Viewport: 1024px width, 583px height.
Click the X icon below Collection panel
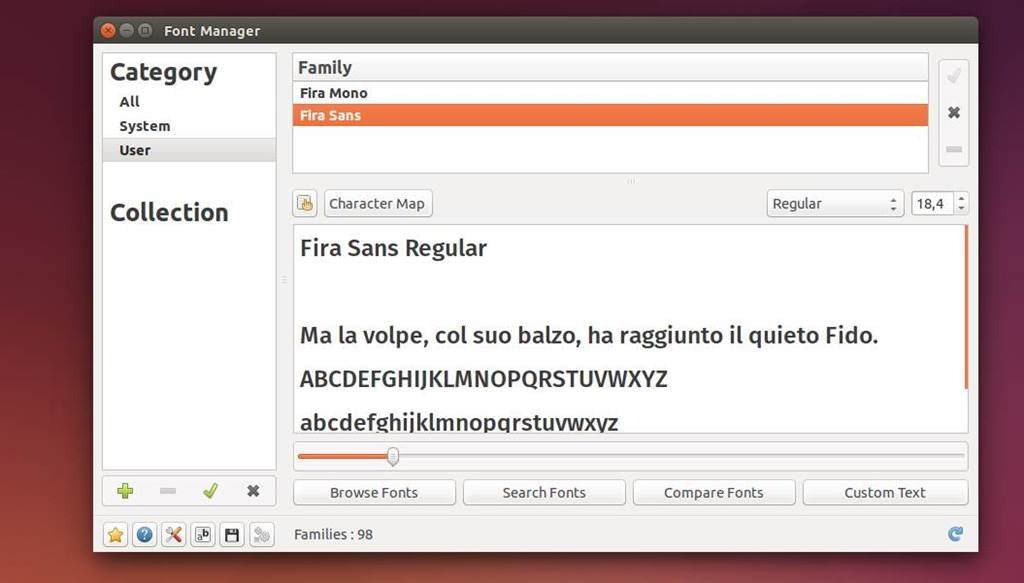click(253, 491)
